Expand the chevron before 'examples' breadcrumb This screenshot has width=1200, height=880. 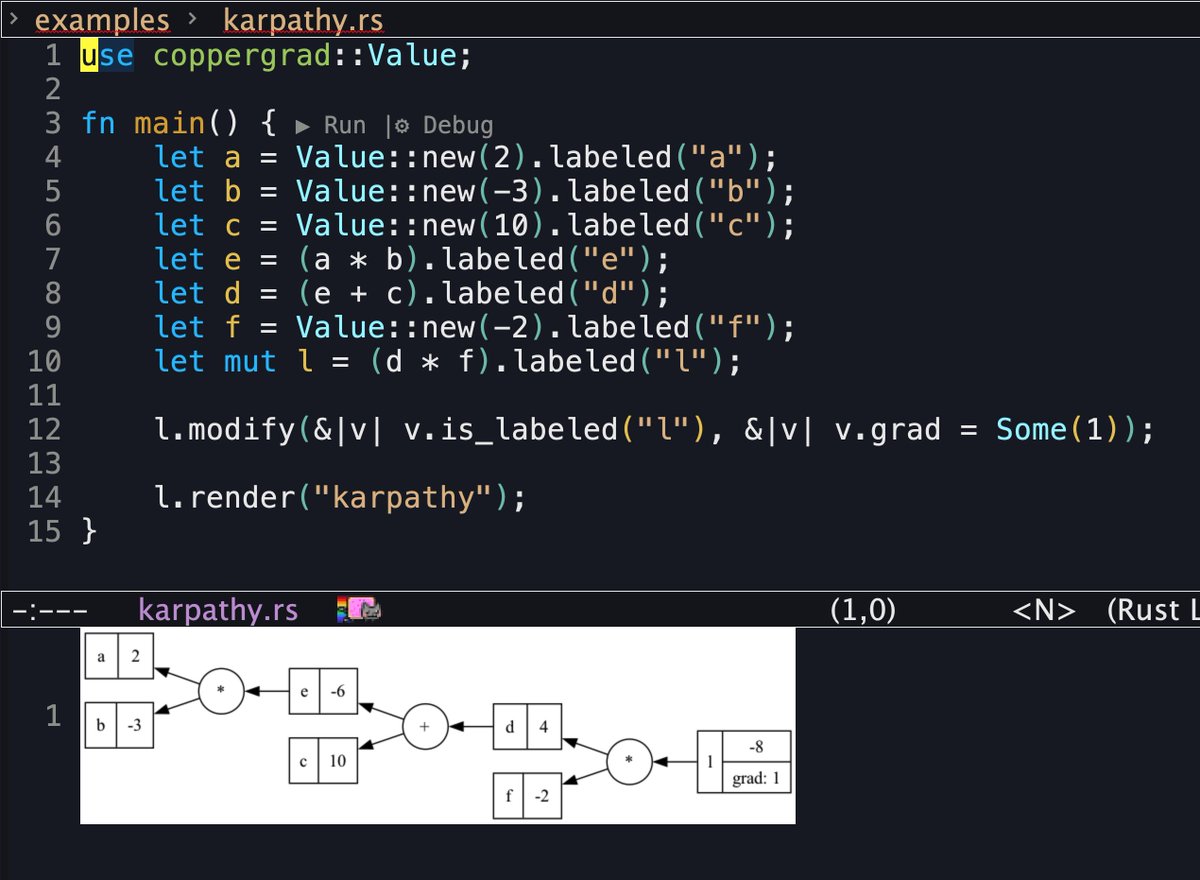pyautogui.click(x=14, y=19)
